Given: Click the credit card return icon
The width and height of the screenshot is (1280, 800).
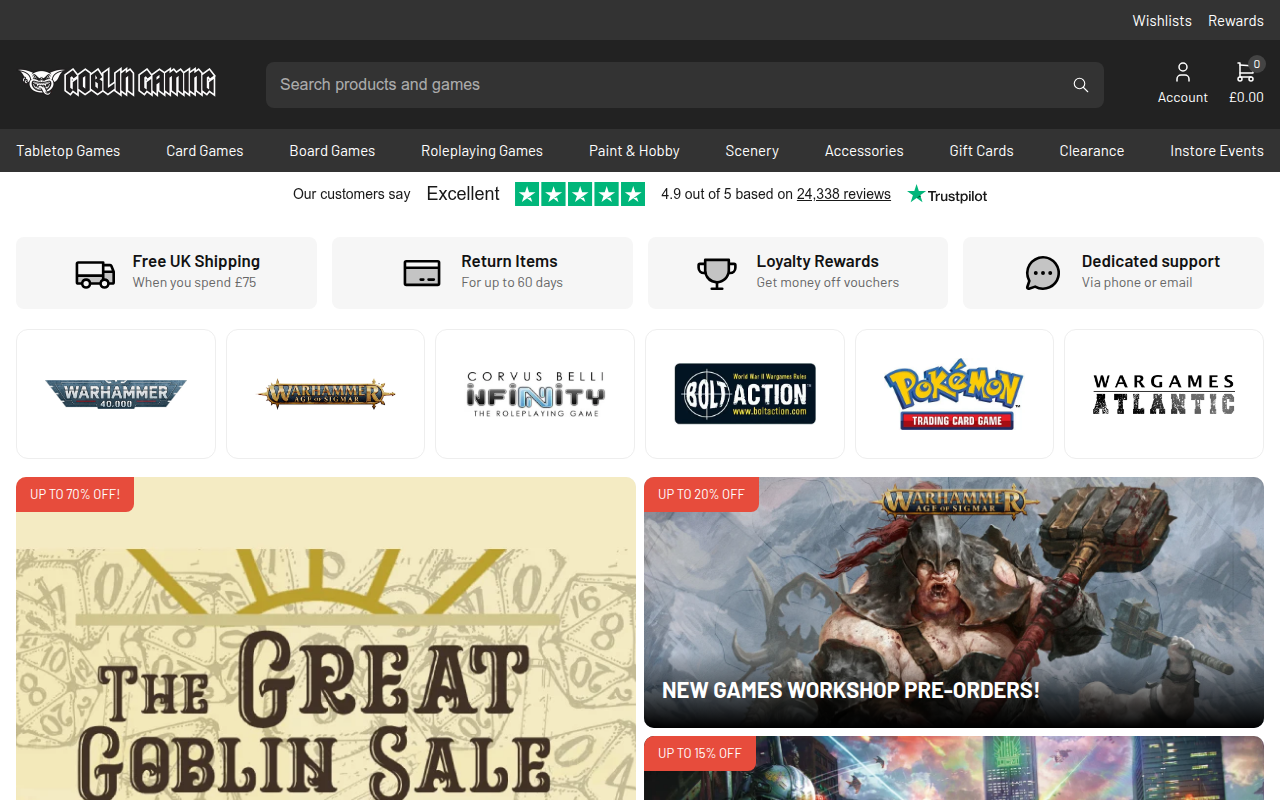Looking at the screenshot, I should point(422,273).
